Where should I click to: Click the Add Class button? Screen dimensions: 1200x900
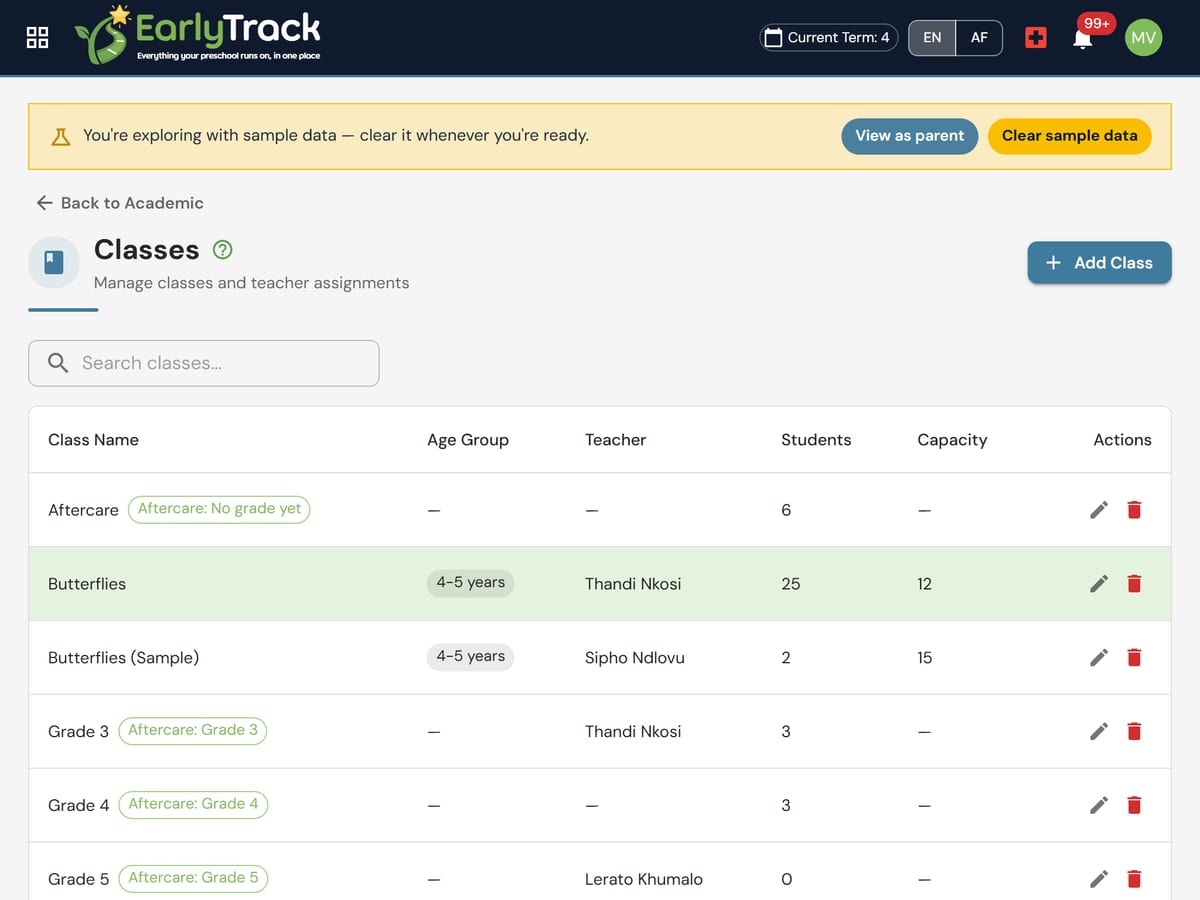(1099, 263)
